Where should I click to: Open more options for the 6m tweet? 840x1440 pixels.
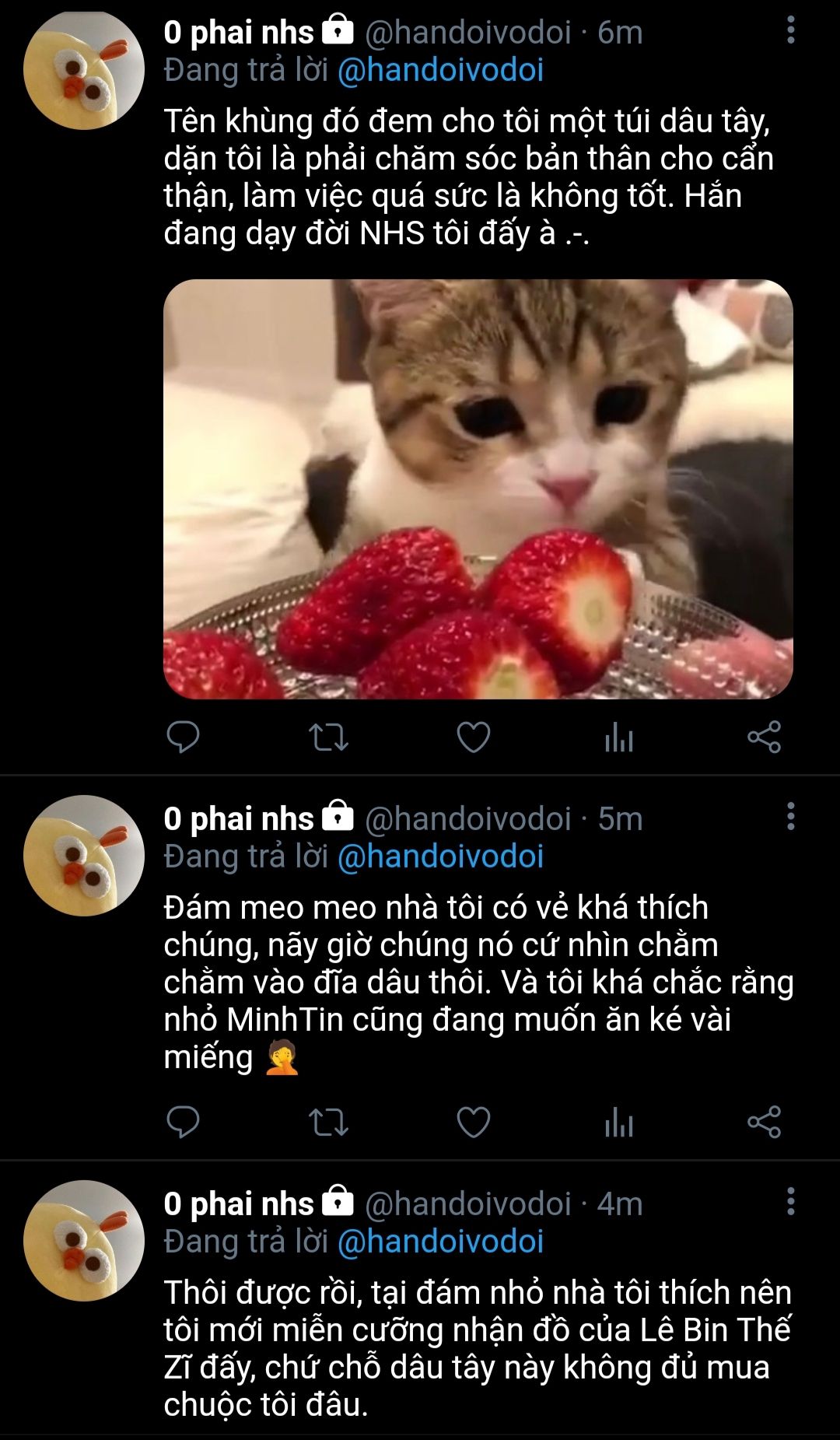tap(790, 30)
